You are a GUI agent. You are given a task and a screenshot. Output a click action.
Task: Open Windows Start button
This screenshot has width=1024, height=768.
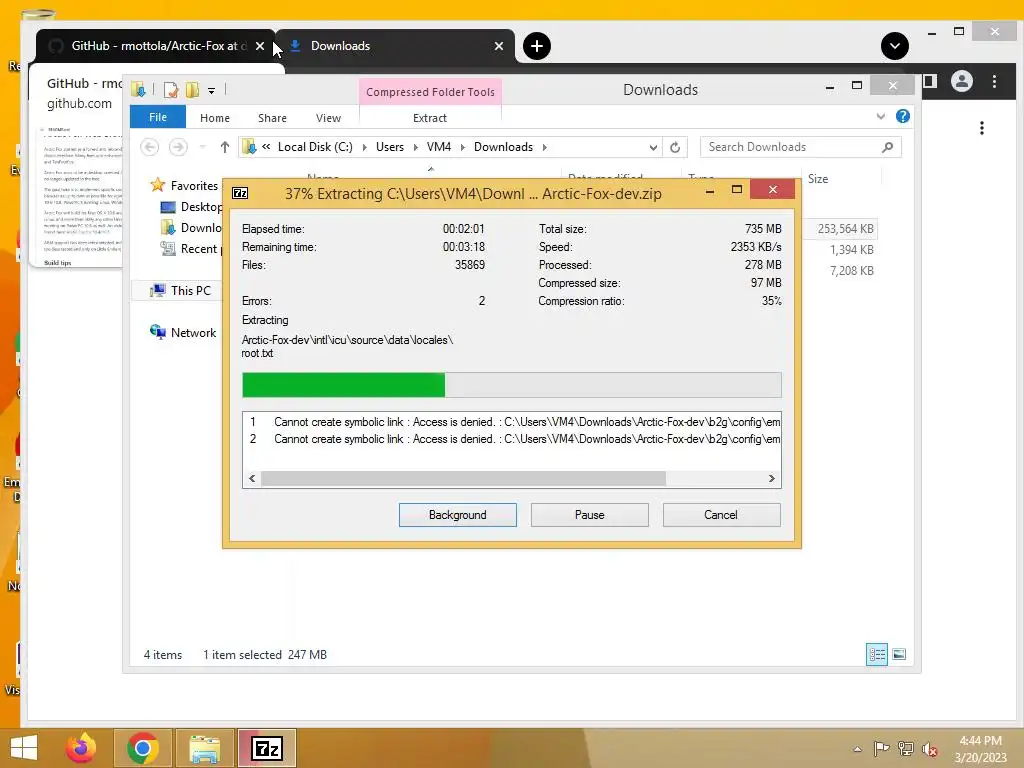pyautogui.click(x=24, y=748)
